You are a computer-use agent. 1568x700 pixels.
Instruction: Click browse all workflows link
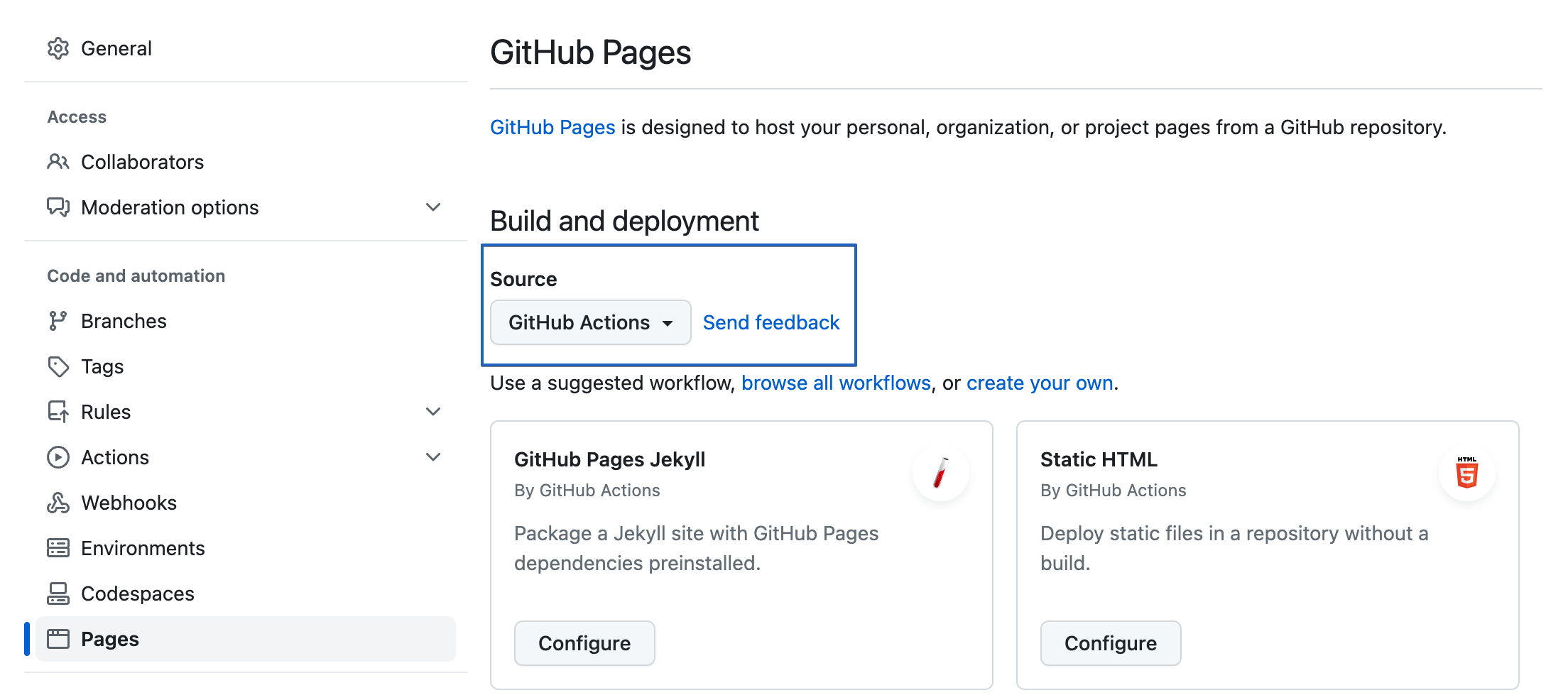836,383
